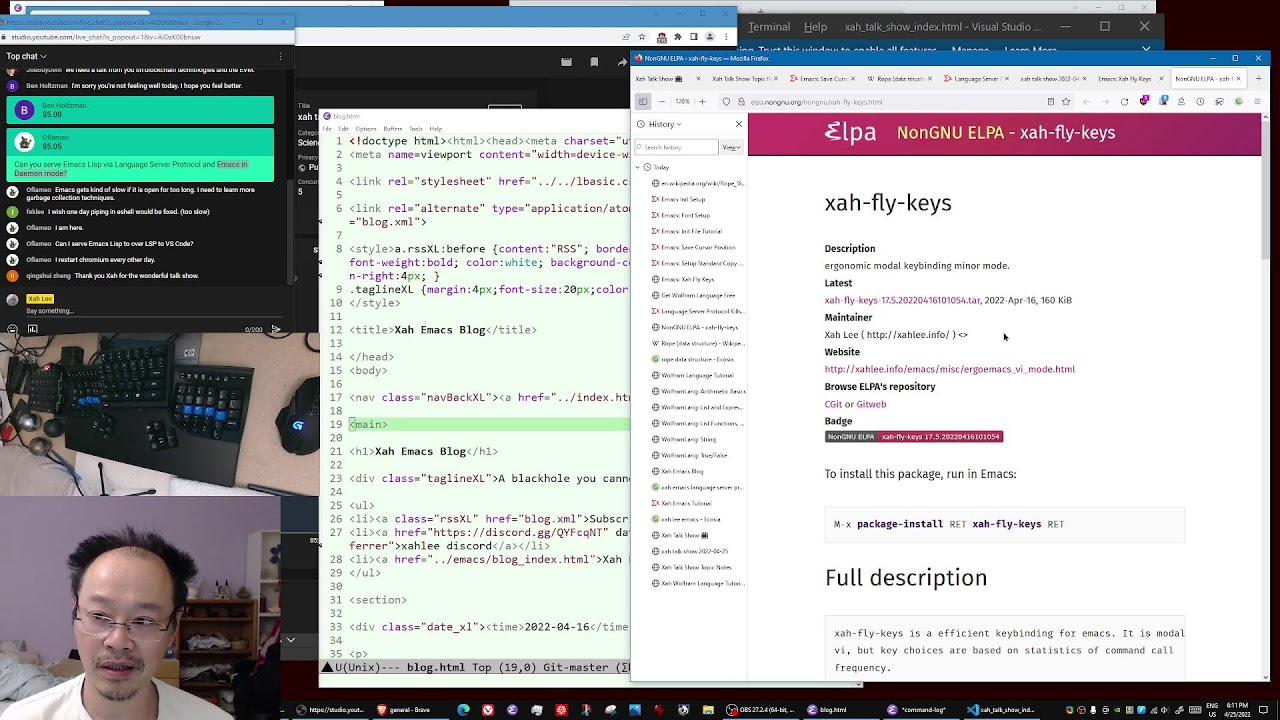Send chat message with arrow icon

point(276,329)
